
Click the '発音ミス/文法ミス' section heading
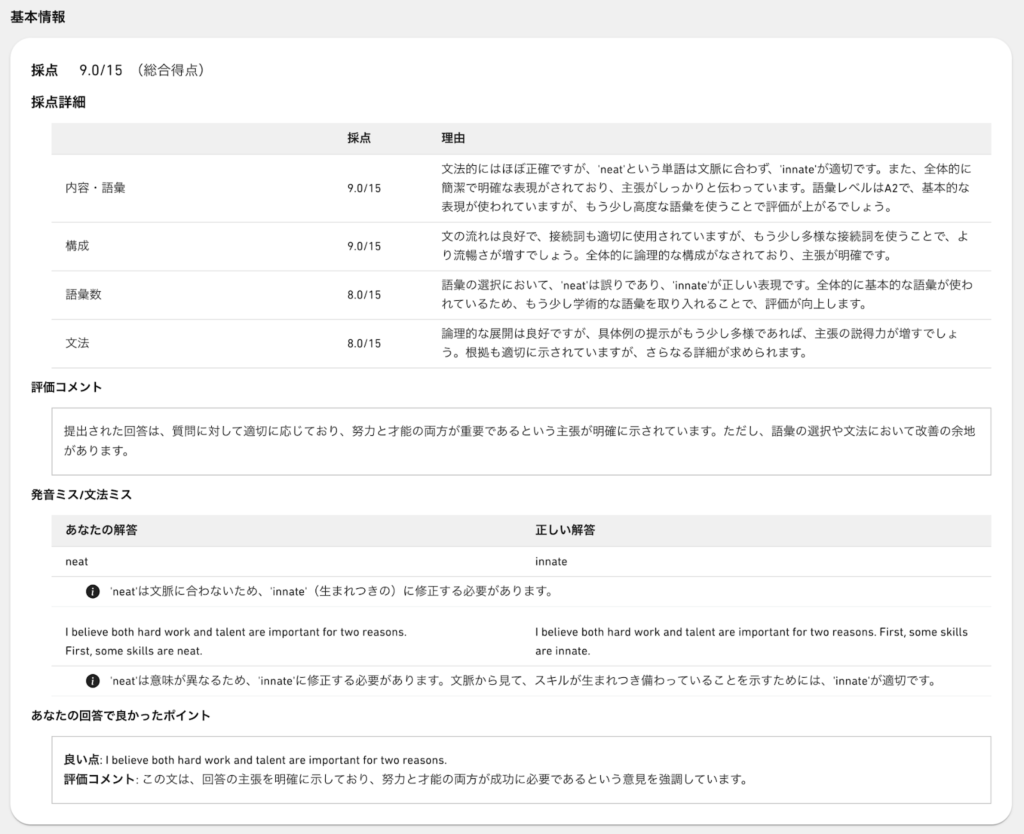pos(81,494)
